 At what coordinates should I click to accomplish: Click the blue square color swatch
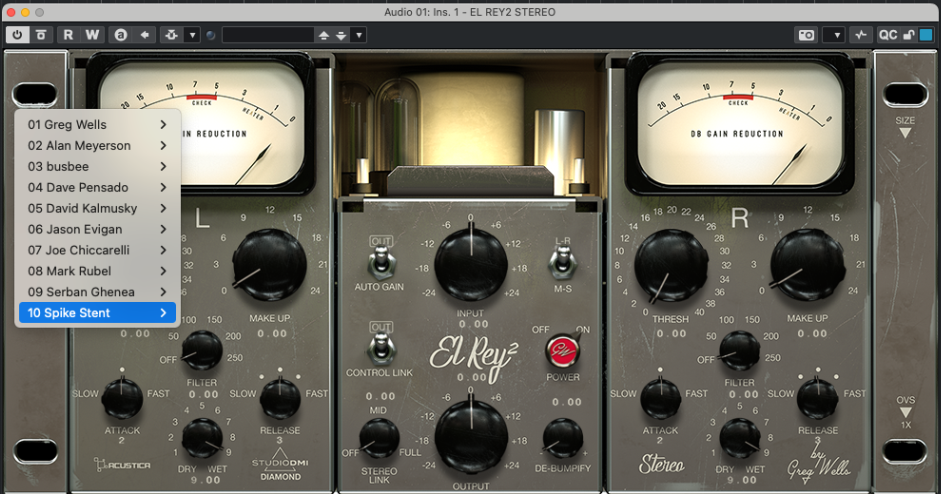(x=927, y=35)
